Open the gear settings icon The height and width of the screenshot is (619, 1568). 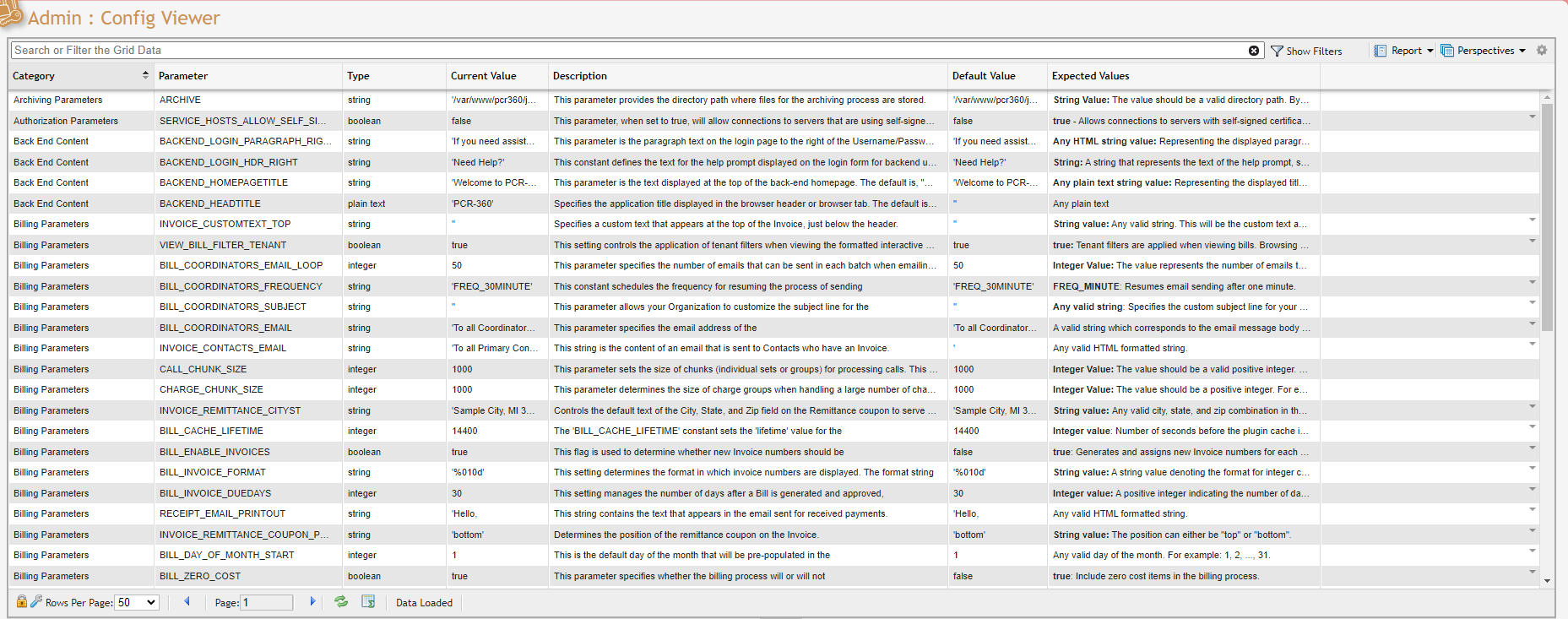1542,51
